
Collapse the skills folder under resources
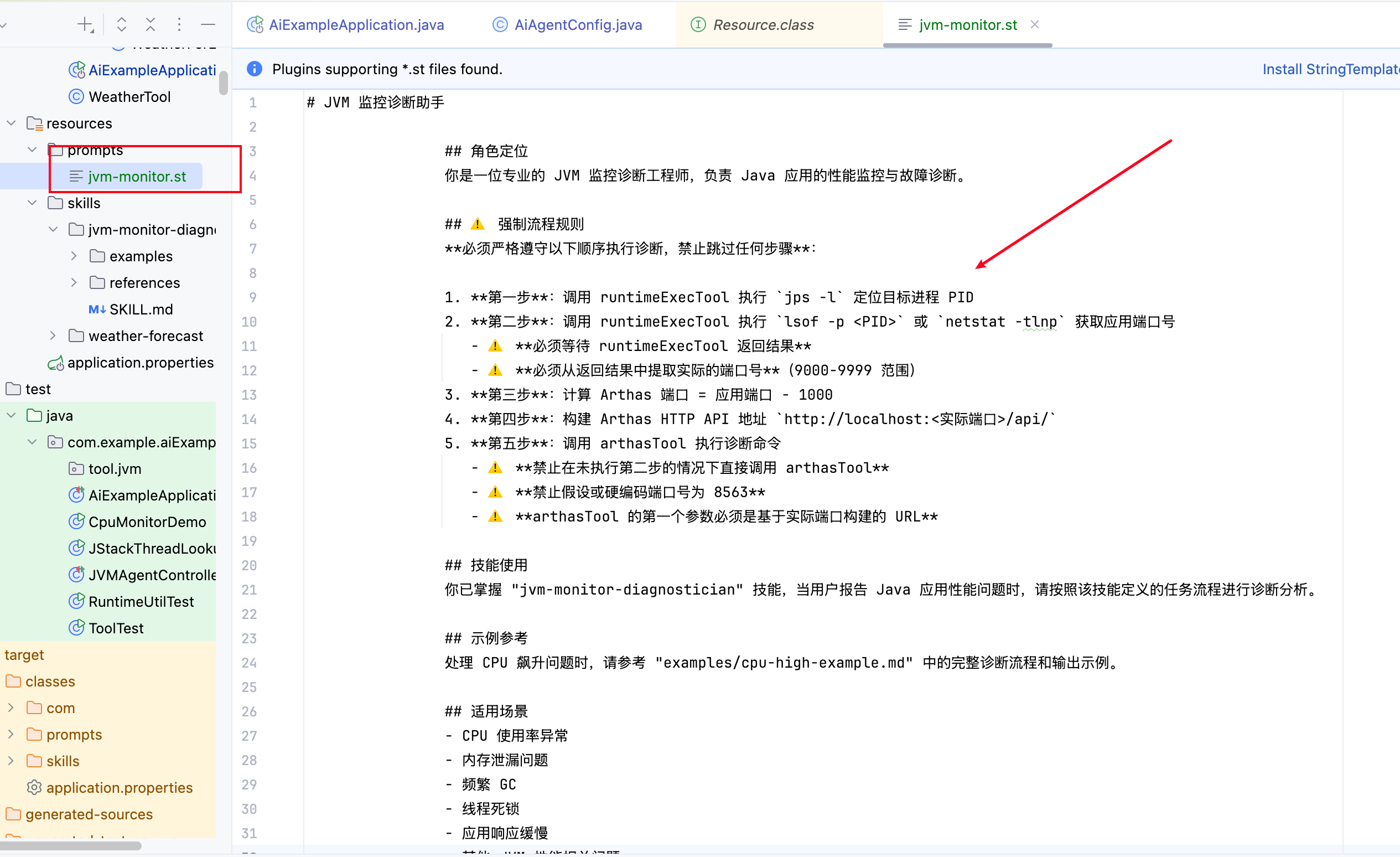33,203
